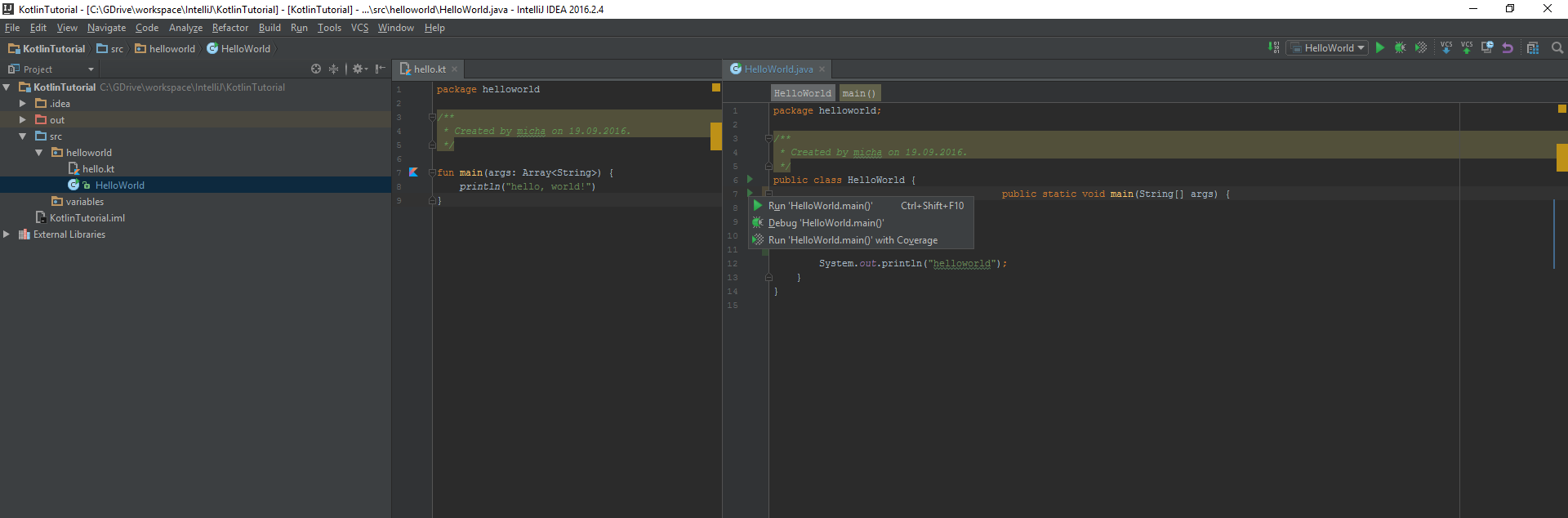Close the HelloWorld.java tab
Image resolution: width=1568 pixels, height=518 pixels.
pos(822,69)
